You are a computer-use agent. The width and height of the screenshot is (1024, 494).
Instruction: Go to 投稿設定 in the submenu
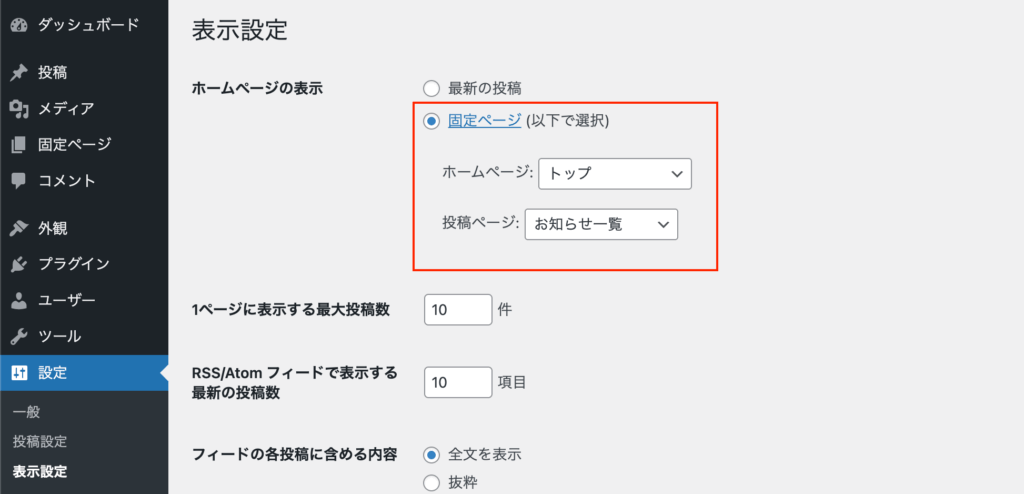coord(40,441)
